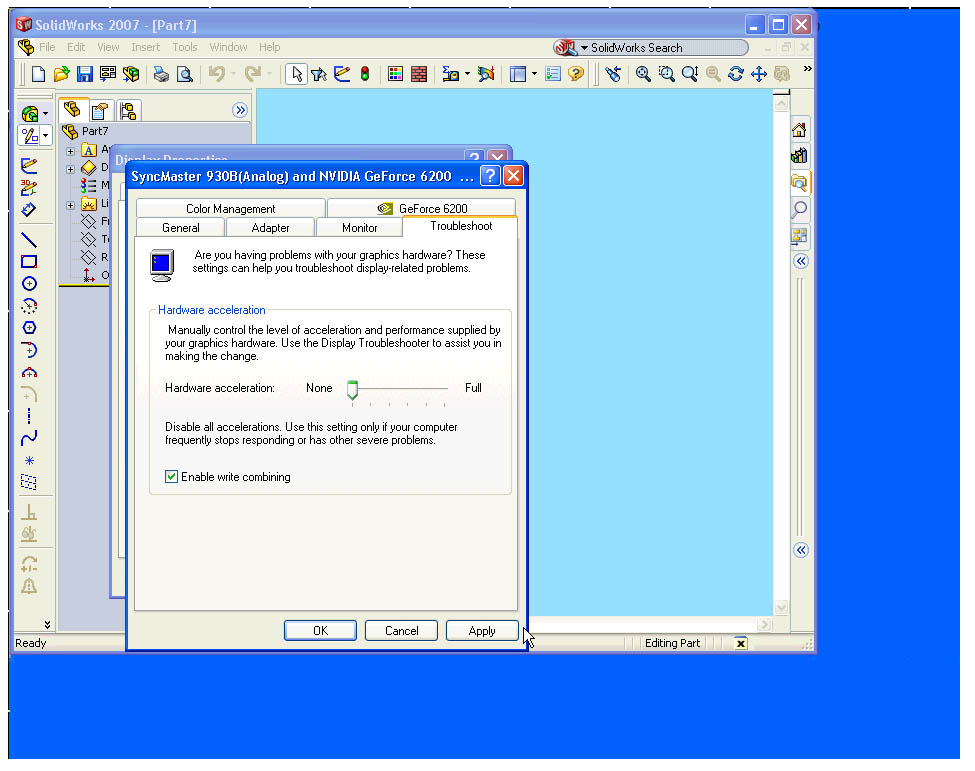Click the Sketch pencil icon in the left toolbar

[29, 165]
